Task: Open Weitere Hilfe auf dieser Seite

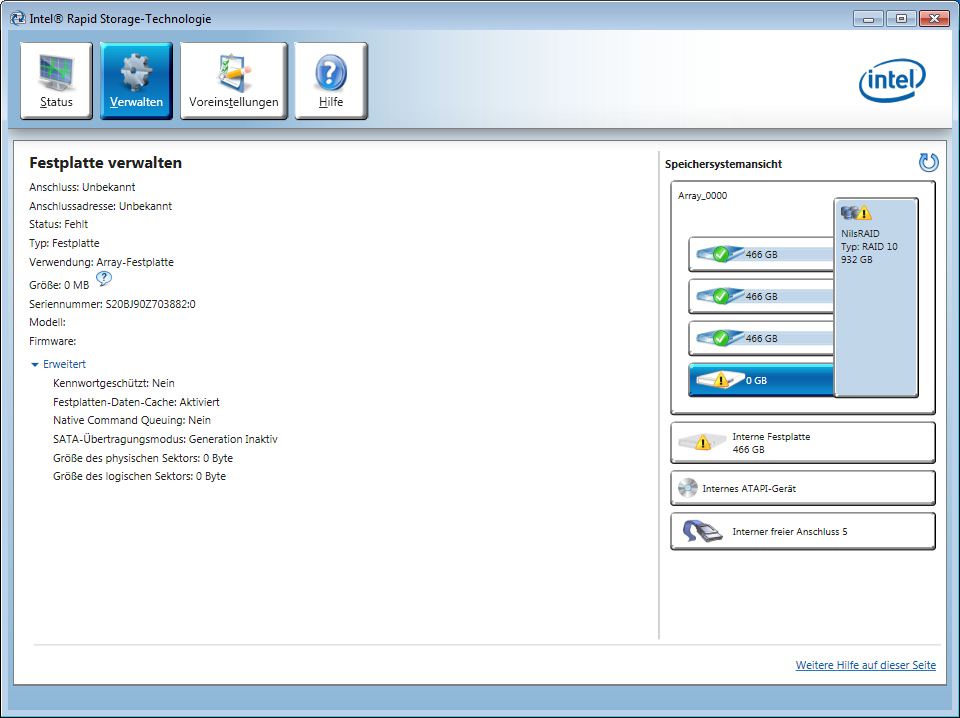Action: (865, 665)
